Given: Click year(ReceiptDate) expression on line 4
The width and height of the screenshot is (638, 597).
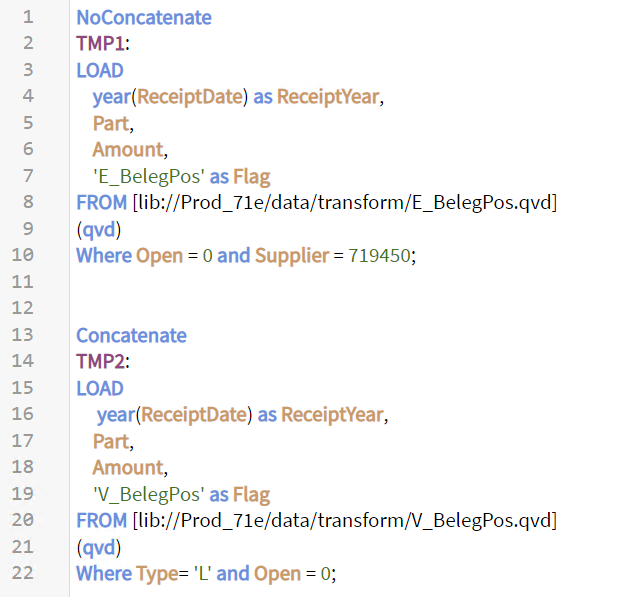Looking at the screenshot, I should (x=170, y=97).
